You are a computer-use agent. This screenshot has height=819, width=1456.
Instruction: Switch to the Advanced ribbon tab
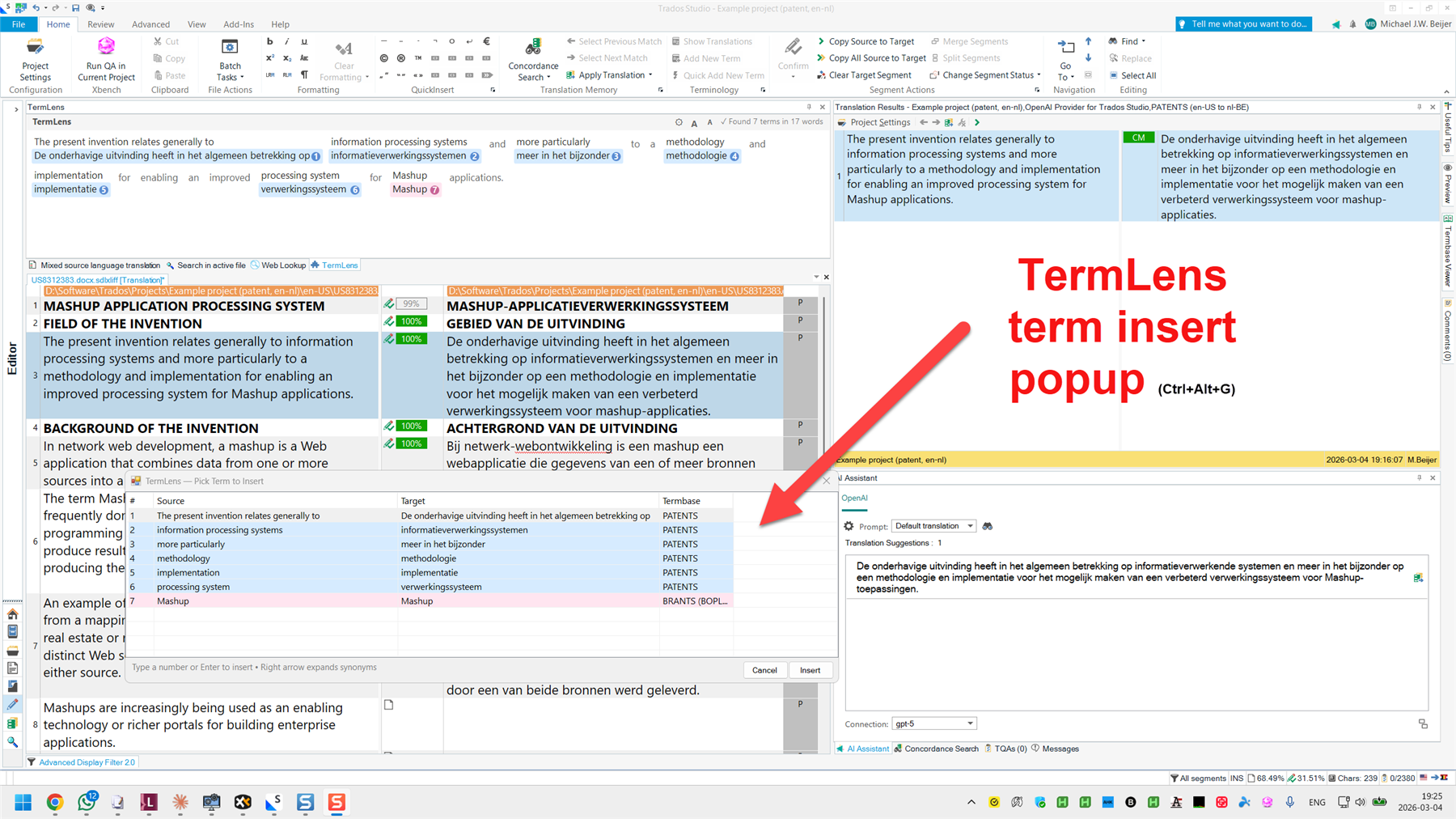click(x=150, y=24)
